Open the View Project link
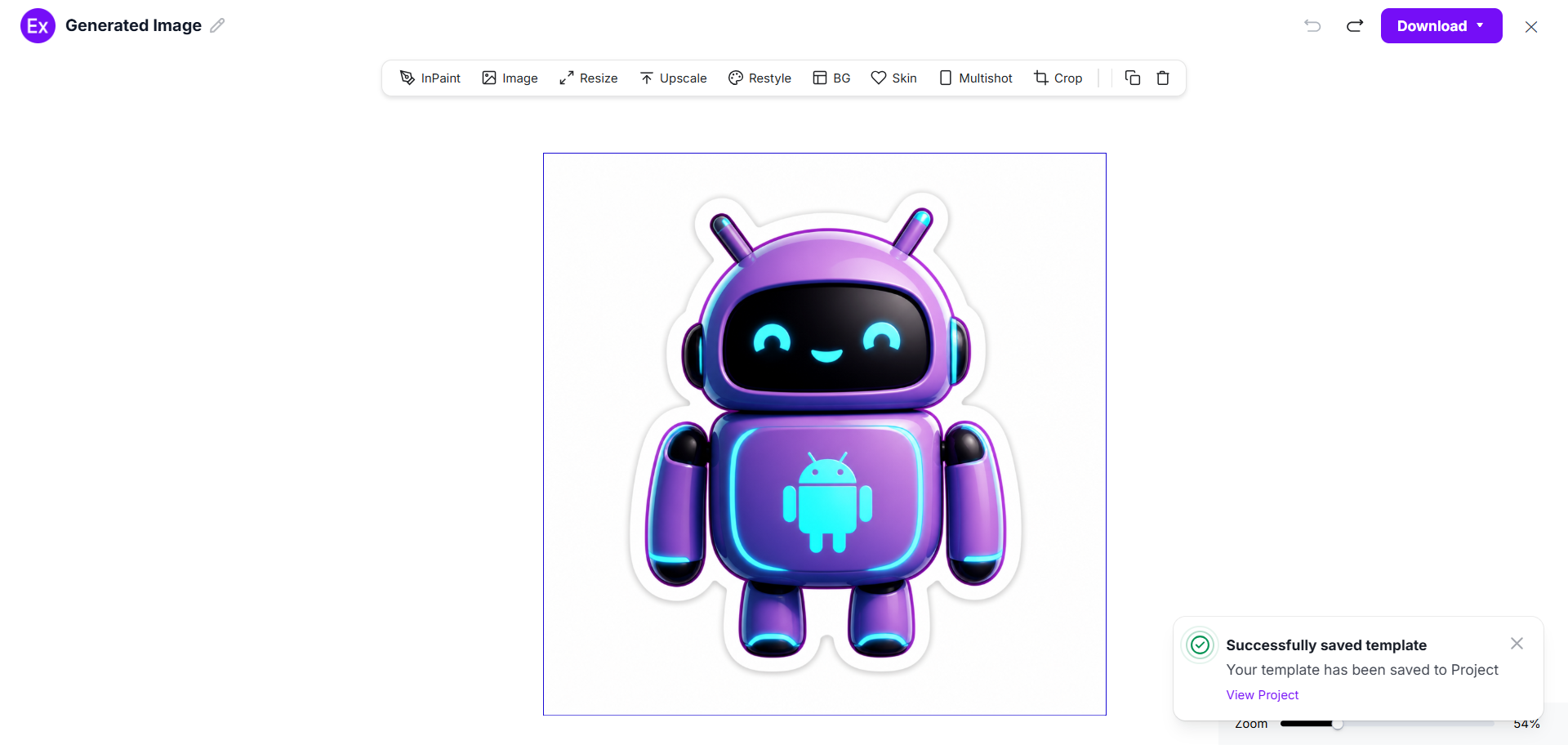The width and height of the screenshot is (1568, 745). click(1262, 695)
